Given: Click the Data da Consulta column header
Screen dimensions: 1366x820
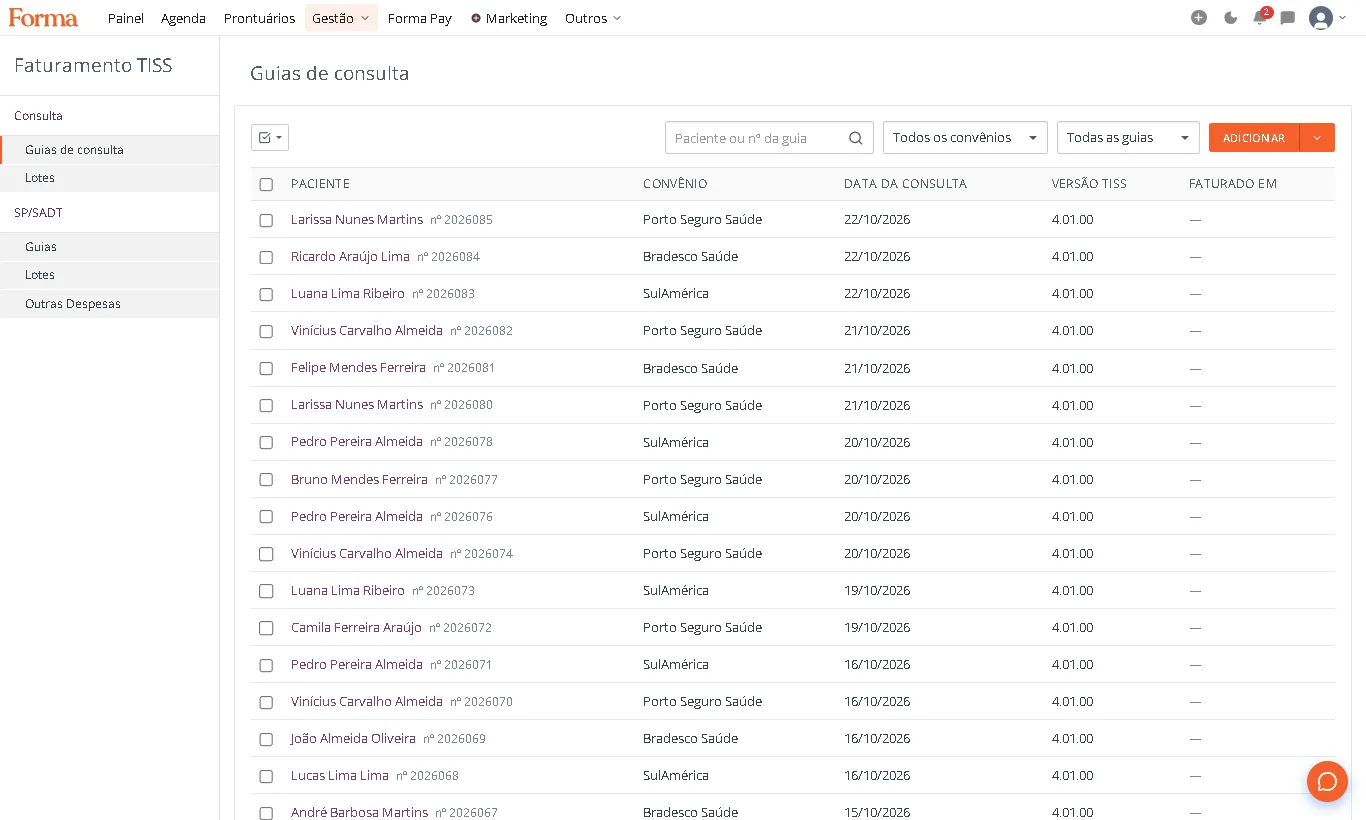Looking at the screenshot, I should [905, 184].
